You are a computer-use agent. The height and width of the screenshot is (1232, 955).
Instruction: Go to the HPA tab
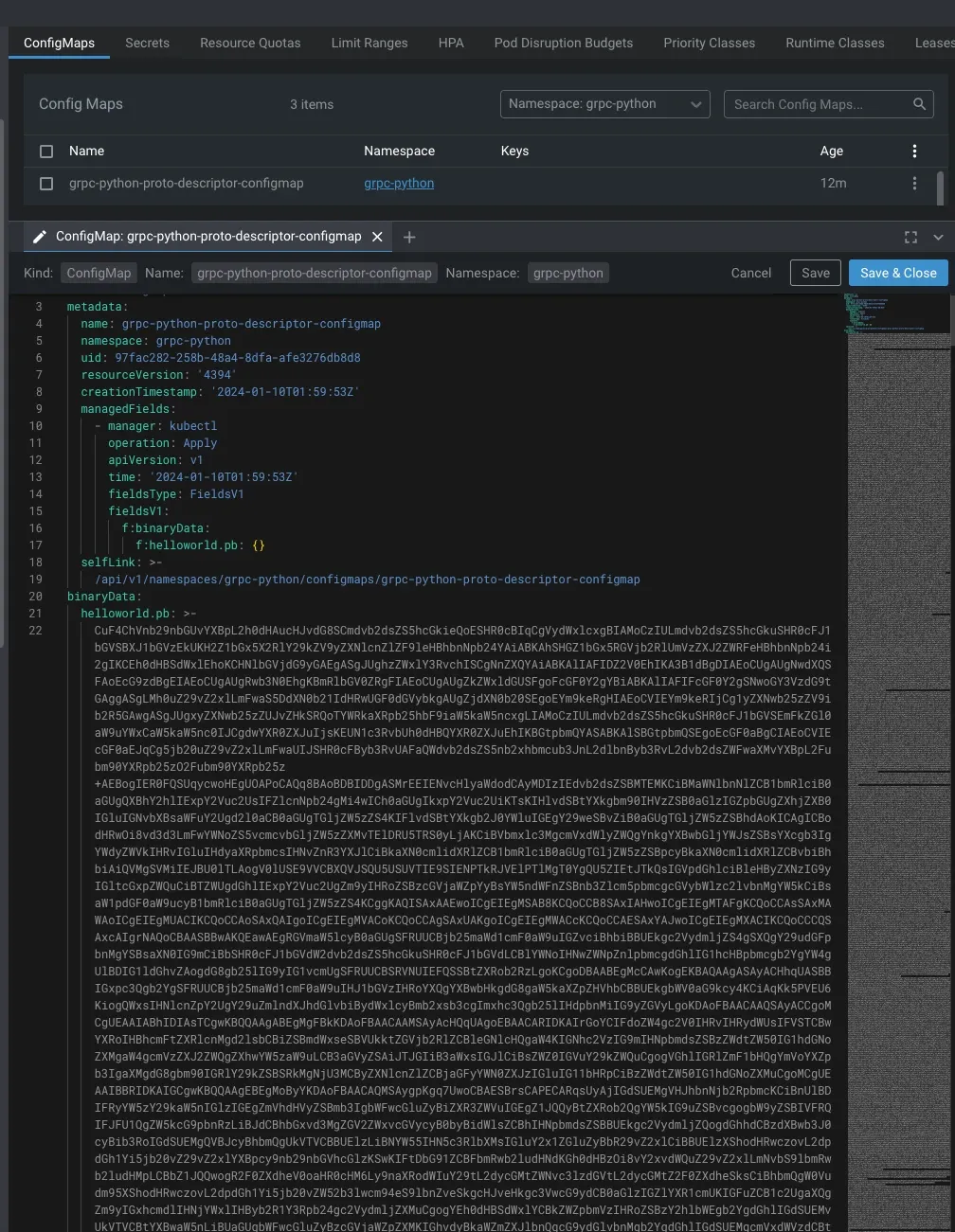[x=451, y=43]
